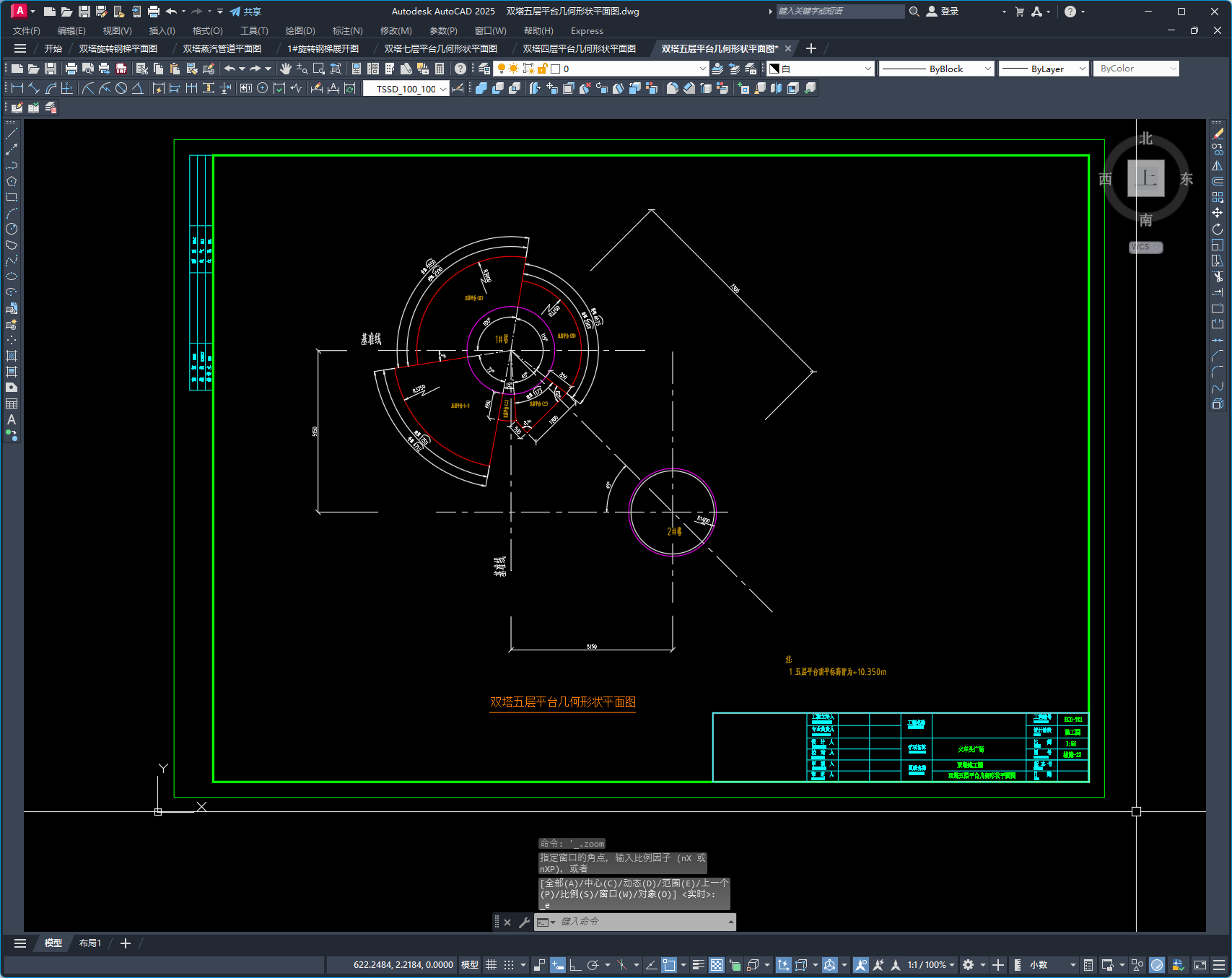Open the 标注(N) menu
1232x978 pixels.
(x=347, y=30)
